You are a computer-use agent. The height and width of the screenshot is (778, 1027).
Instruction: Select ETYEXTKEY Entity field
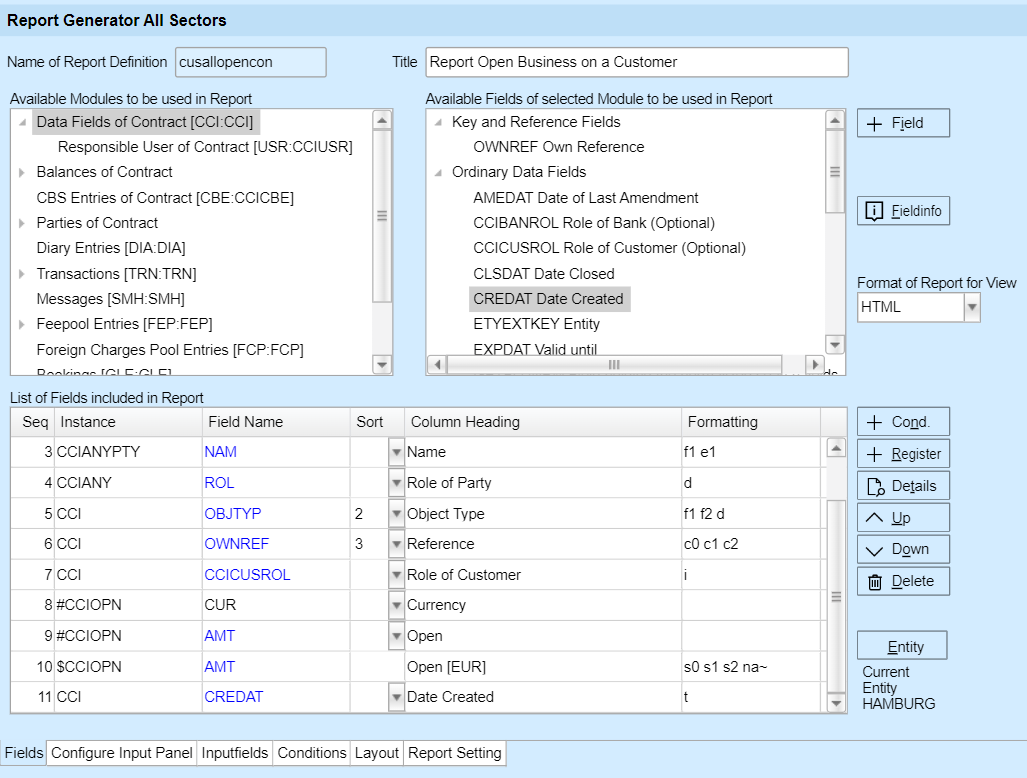[536, 324]
